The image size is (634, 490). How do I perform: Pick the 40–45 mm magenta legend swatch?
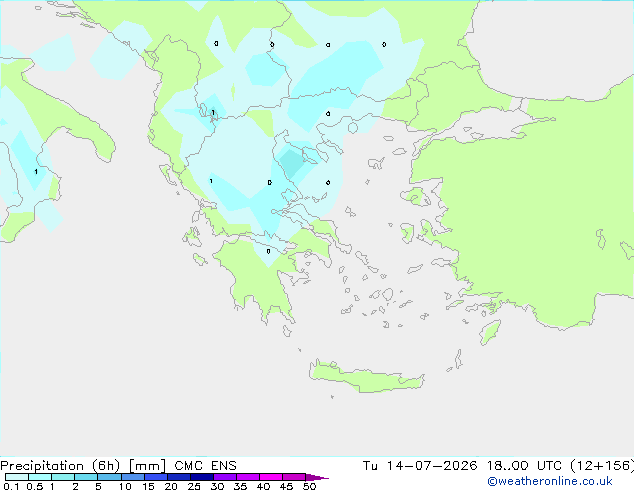tap(271, 477)
